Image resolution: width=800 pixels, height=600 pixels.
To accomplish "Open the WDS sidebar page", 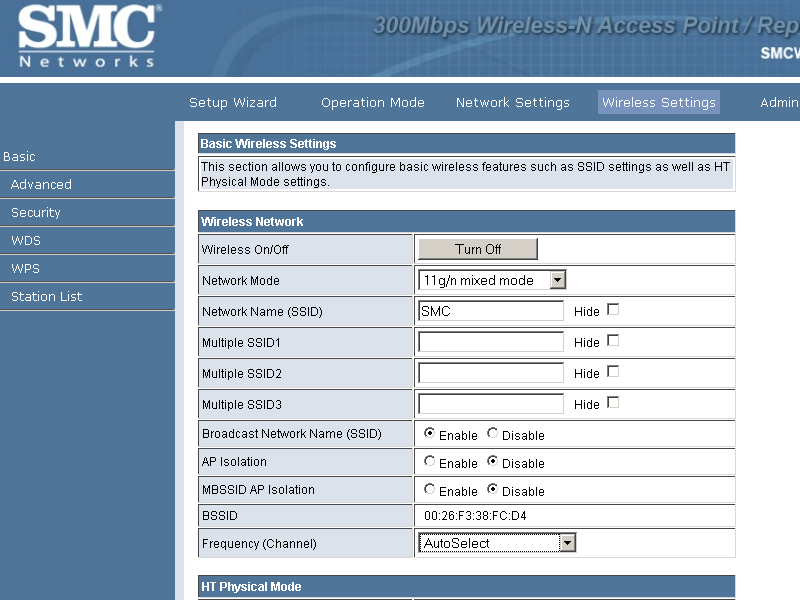I will click(26, 240).
